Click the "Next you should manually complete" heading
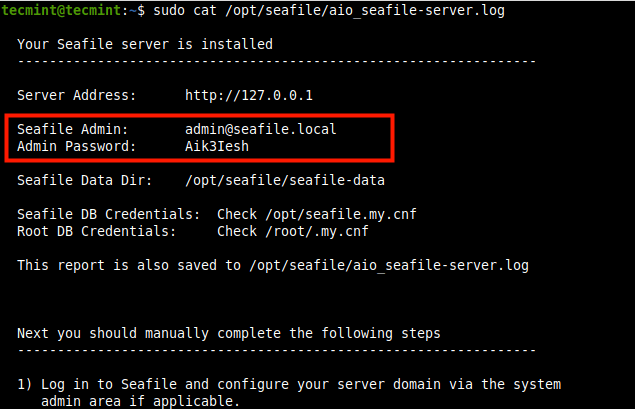Image resolution: width=635 pixels, height=409 pixels. coord(228,333)
